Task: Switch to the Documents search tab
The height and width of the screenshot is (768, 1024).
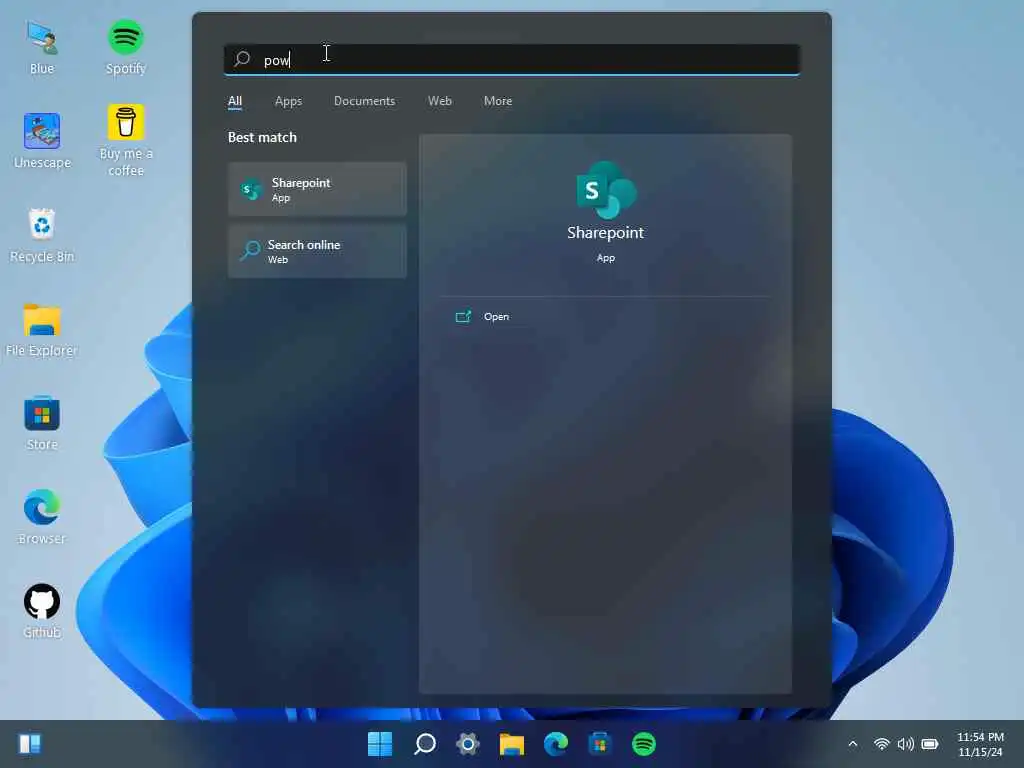Action: click(364, 101)
